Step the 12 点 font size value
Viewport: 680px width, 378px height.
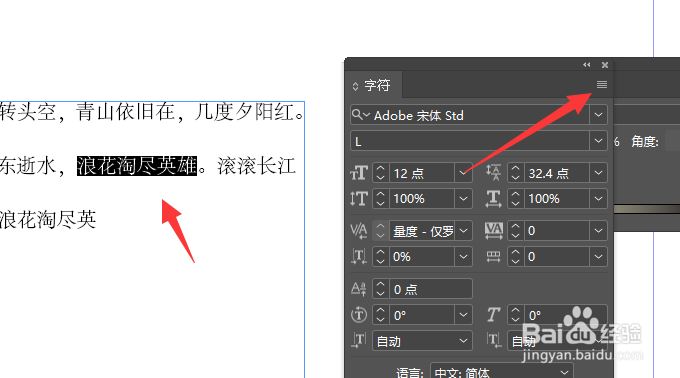pos(380,173)
